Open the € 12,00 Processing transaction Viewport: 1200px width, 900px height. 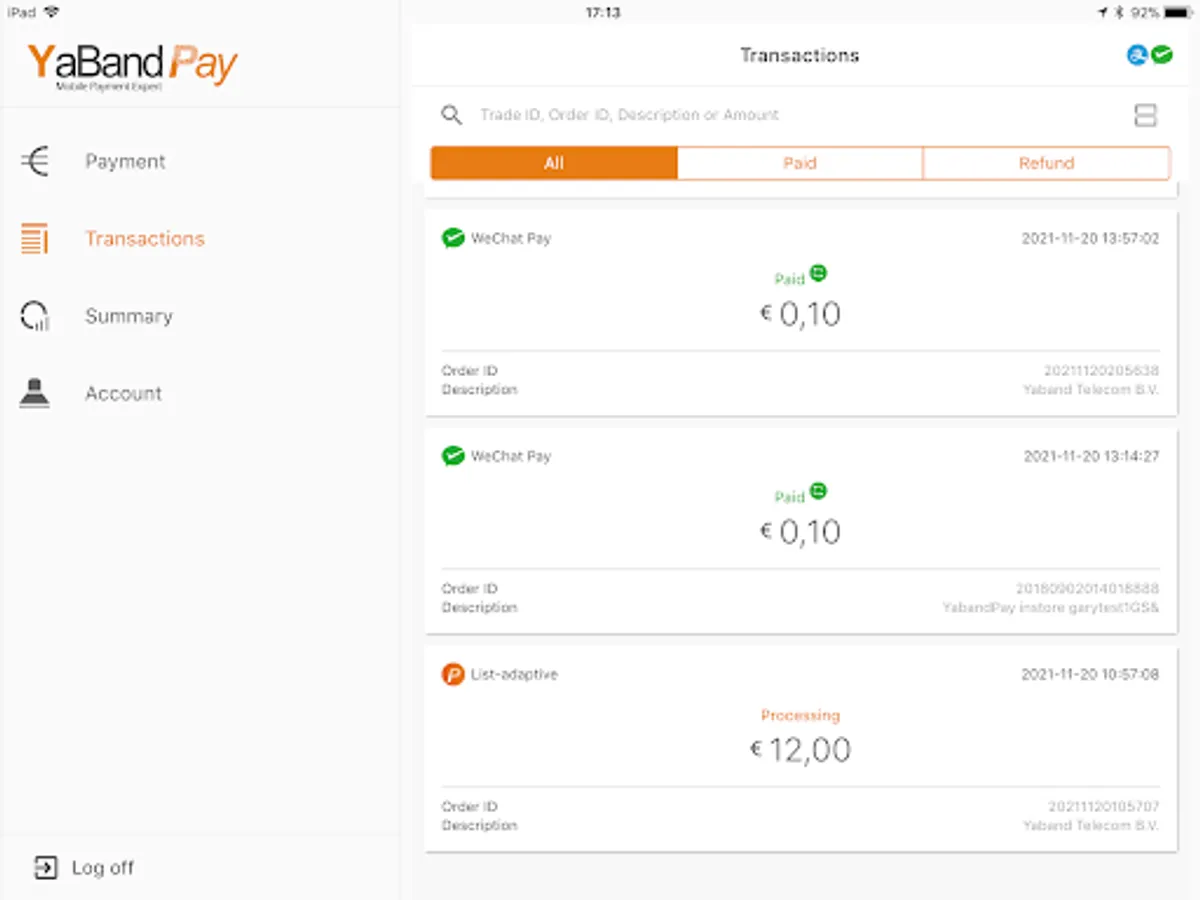tap(801, 749)
